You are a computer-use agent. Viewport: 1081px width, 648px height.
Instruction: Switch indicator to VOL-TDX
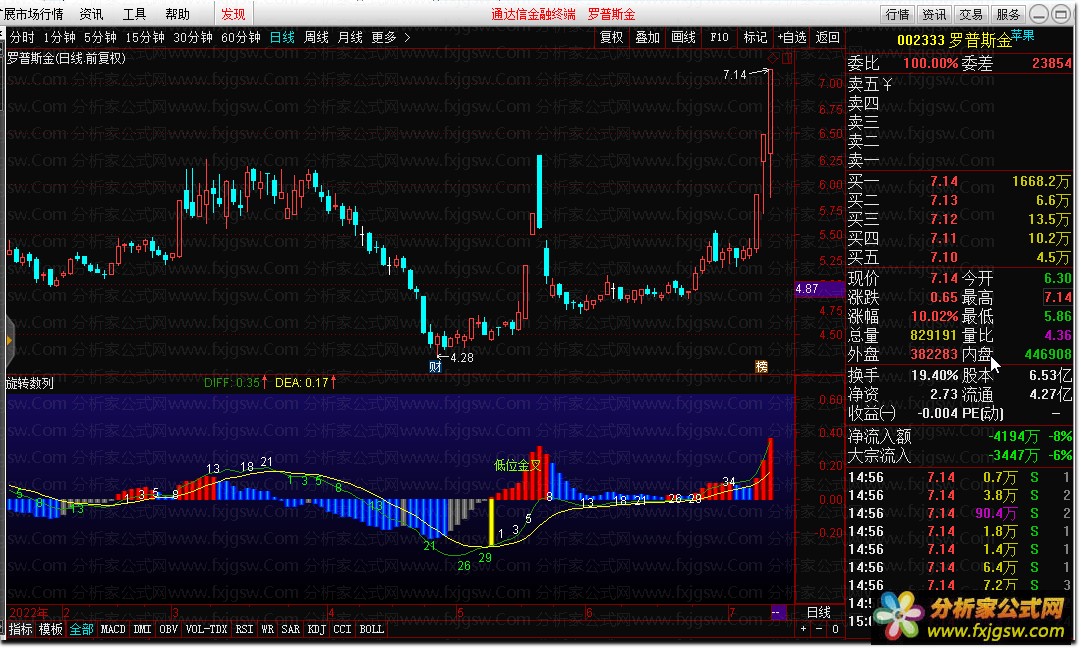click(206, 629)
